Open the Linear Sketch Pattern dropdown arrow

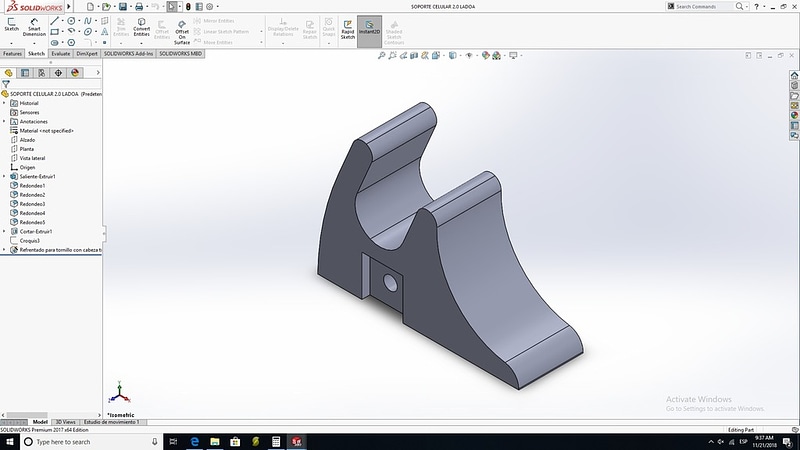pyautogui.click(x=261, y=32)
